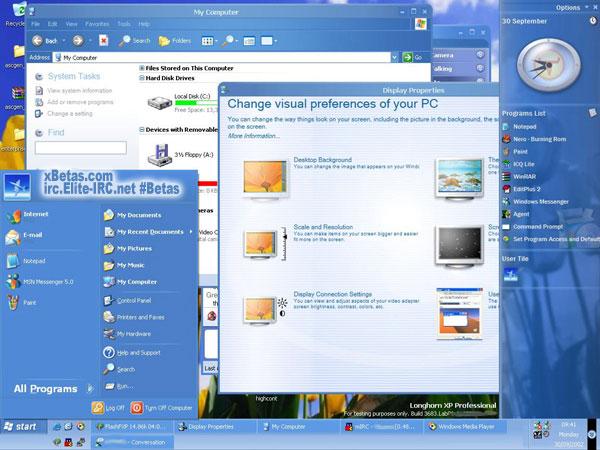Open the Tools menu in My Computer
The height and width of the screenshot is (450, 600).
(124, 24)
